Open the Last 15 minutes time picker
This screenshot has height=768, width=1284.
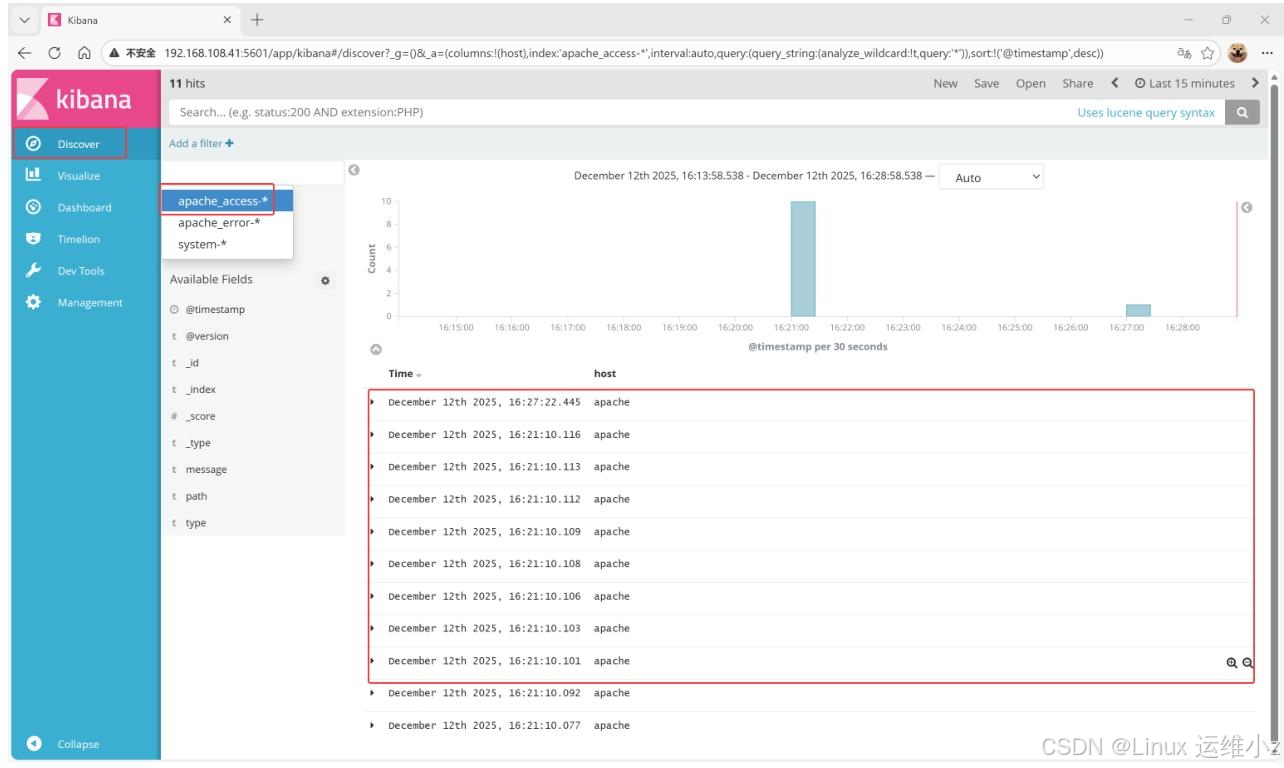pyautogui.click(x=1184, y=84)
